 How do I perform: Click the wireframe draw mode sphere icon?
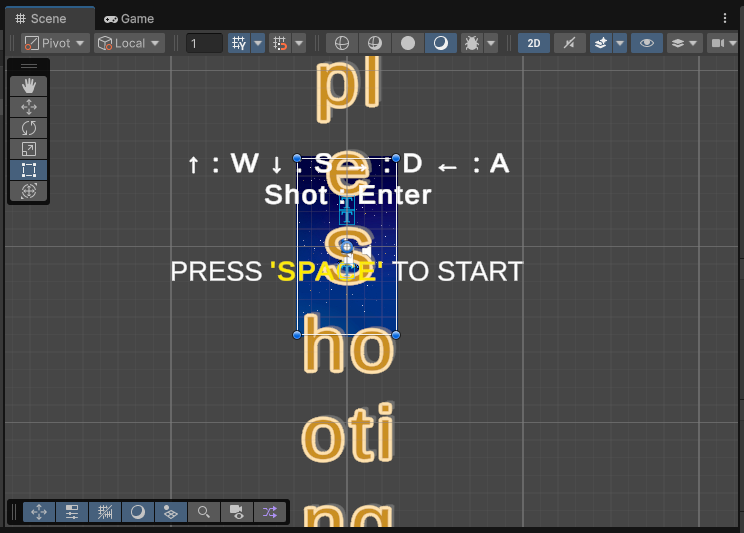(342, 43)
